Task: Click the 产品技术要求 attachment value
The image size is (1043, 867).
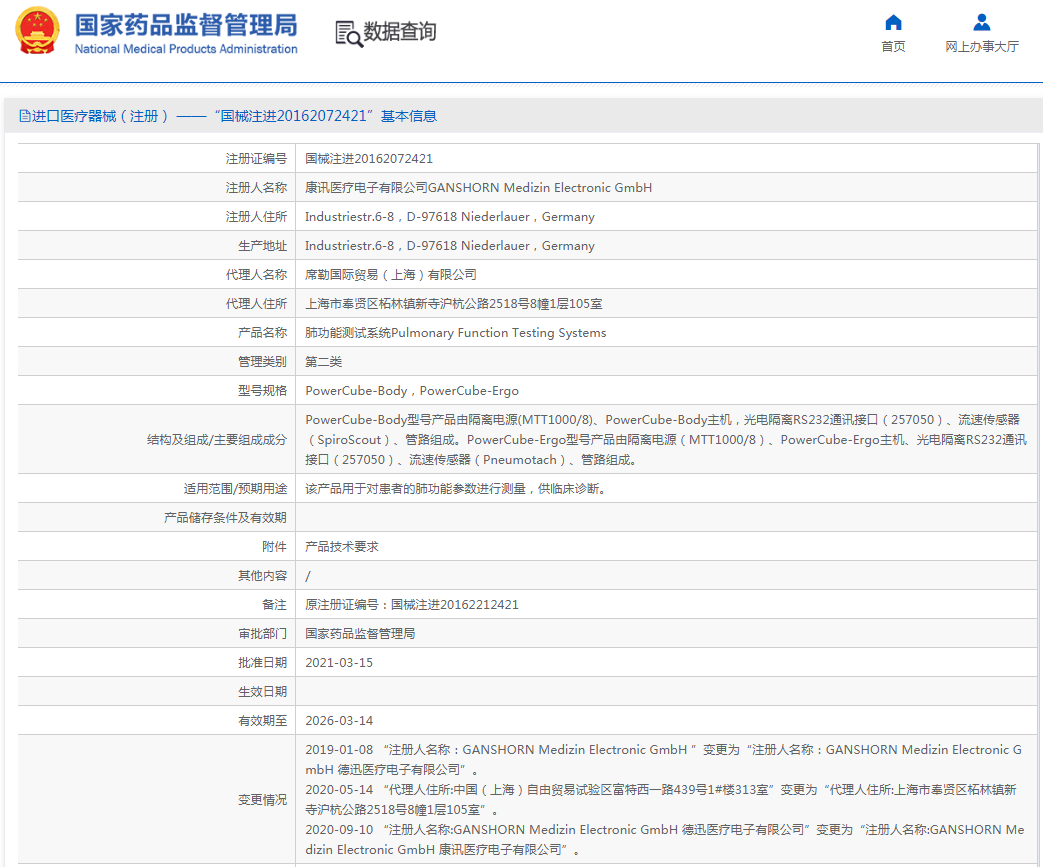Action: 342,547
